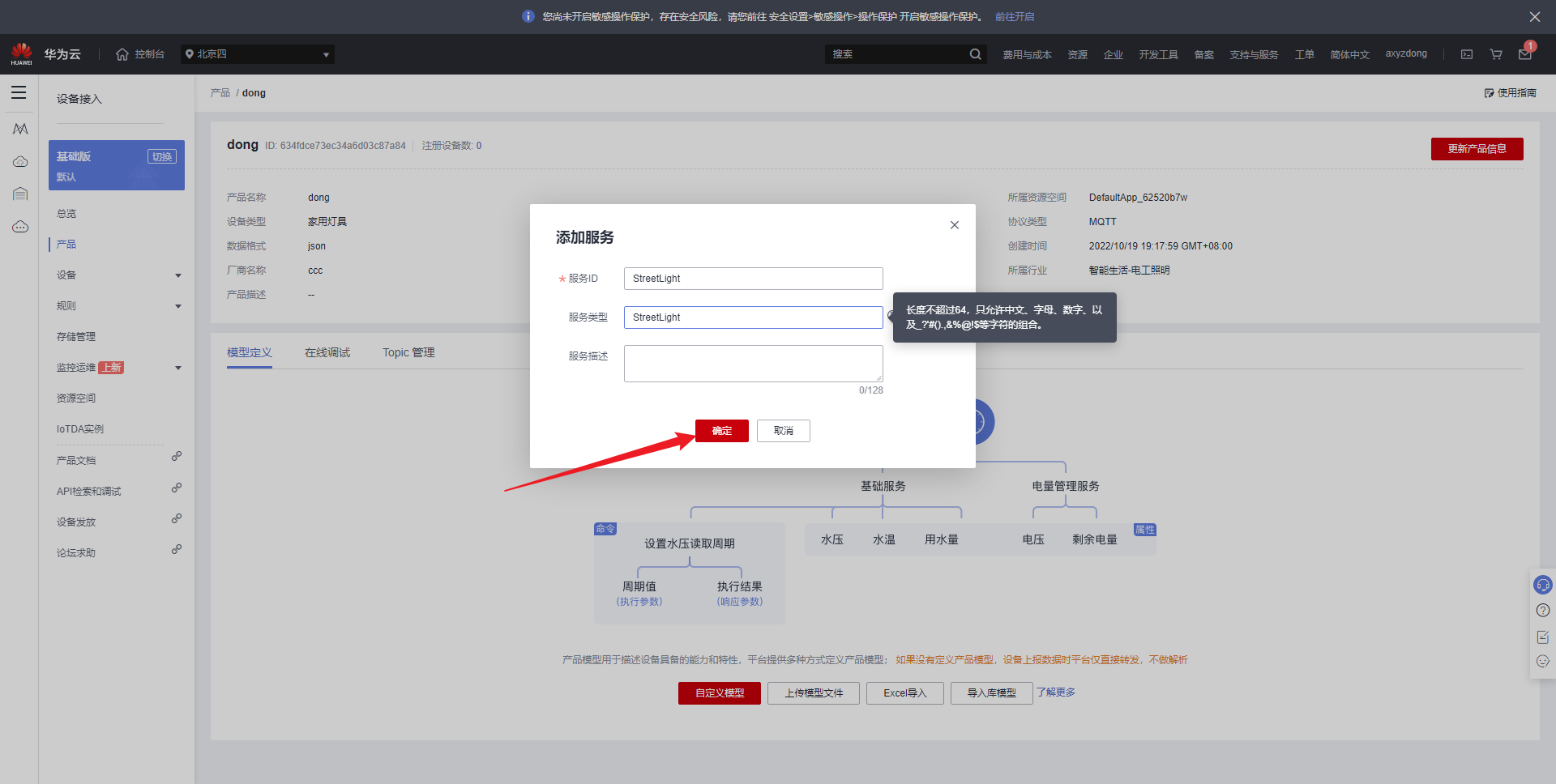Switch to the 在线调试 tab
Image resolution: width=1556 pixels, height=784 pixels.
pos(327,353)
